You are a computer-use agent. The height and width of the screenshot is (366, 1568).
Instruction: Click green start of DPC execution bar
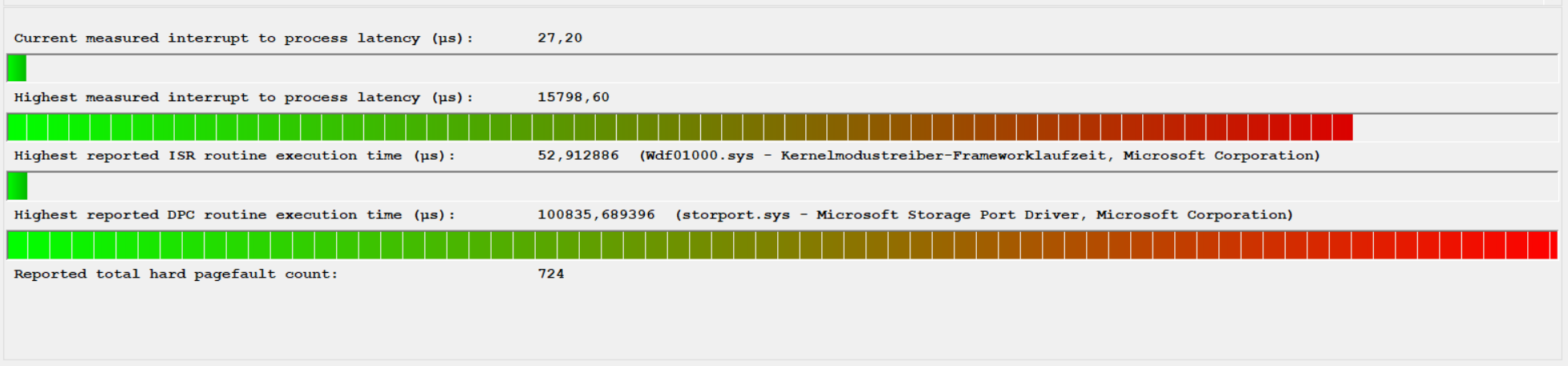[18, 245]
